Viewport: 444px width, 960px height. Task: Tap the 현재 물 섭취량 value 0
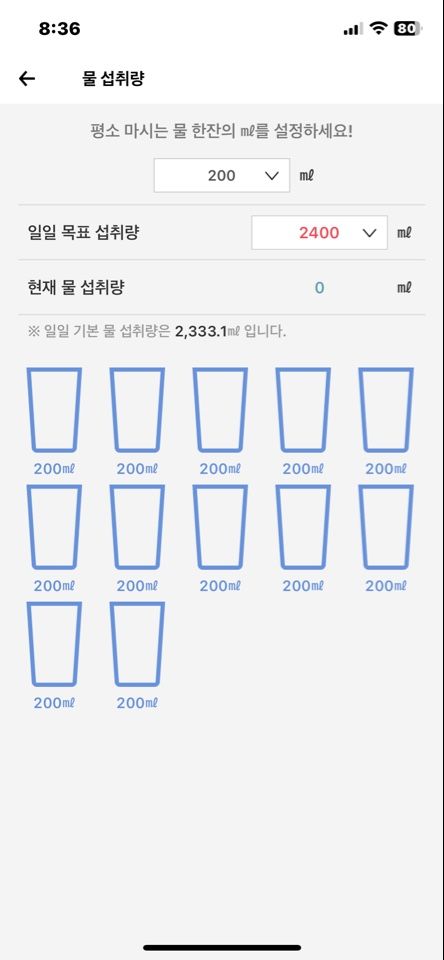tap(319, 288)
